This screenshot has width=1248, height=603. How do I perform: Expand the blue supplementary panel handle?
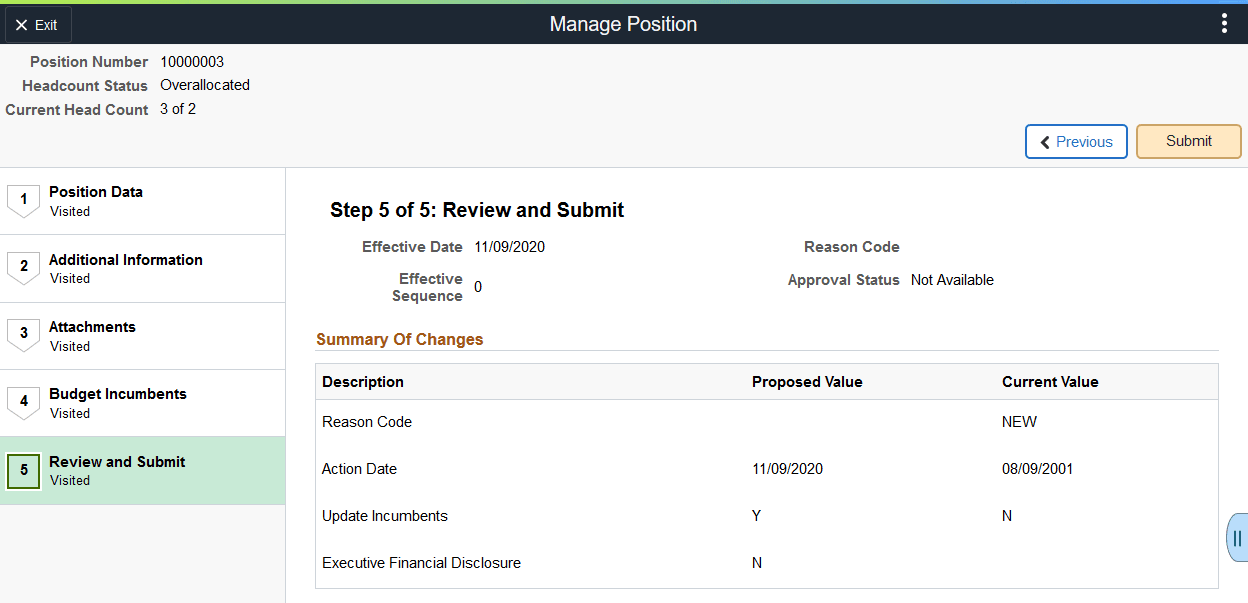click(1236, 537)
